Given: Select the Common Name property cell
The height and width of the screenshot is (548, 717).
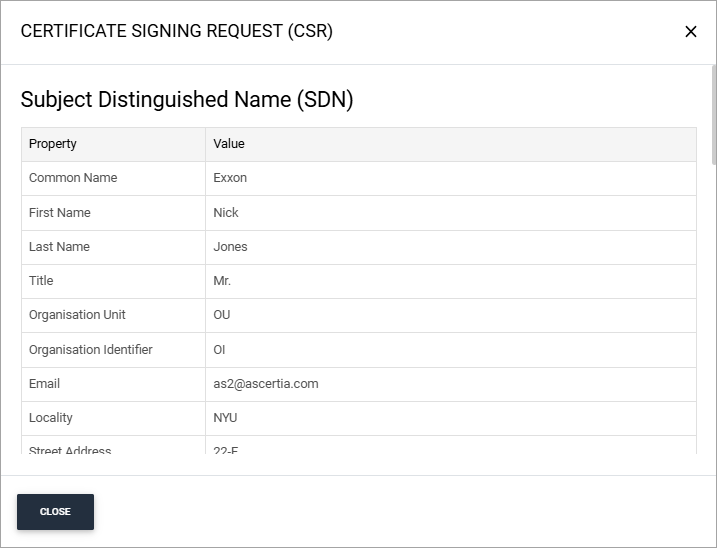Looking at the screenshot, I should click(x=73, y=178).
